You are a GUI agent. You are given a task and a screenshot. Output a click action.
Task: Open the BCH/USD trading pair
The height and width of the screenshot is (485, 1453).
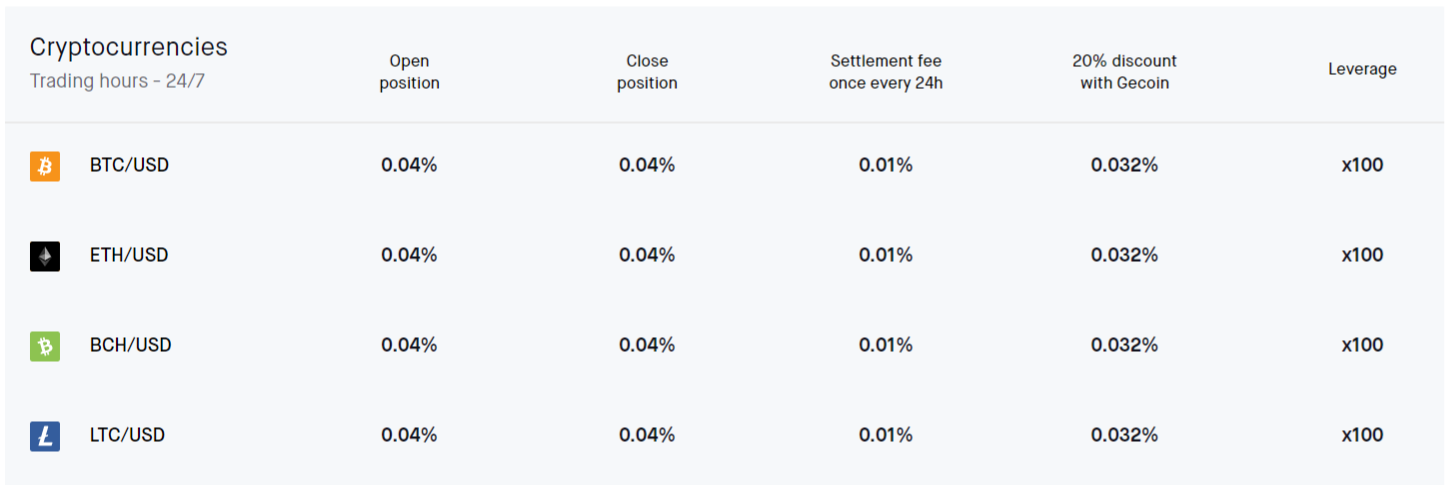point(131,345)
